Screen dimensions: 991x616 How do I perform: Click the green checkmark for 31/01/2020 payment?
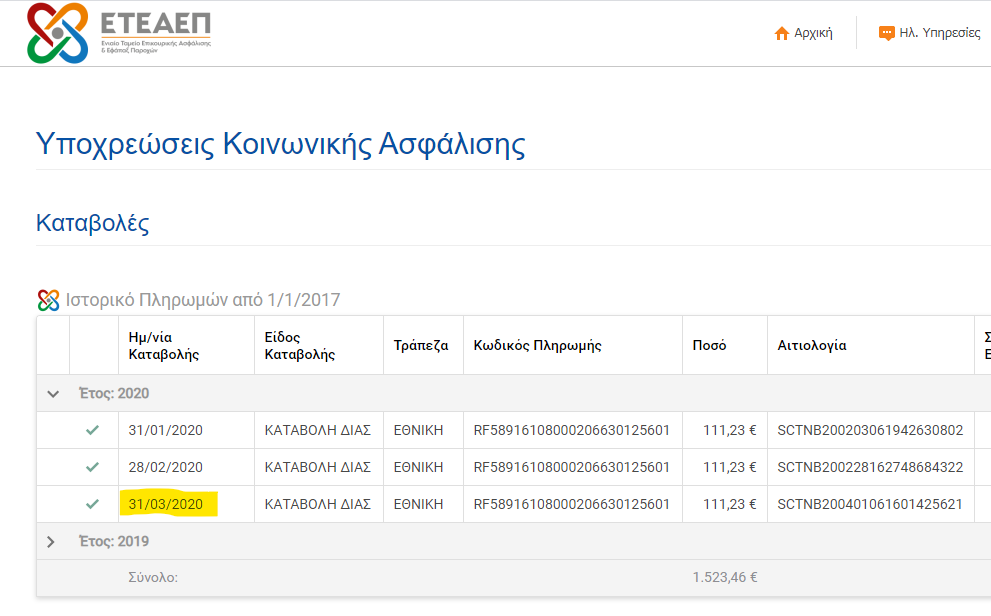coord(93,430)
